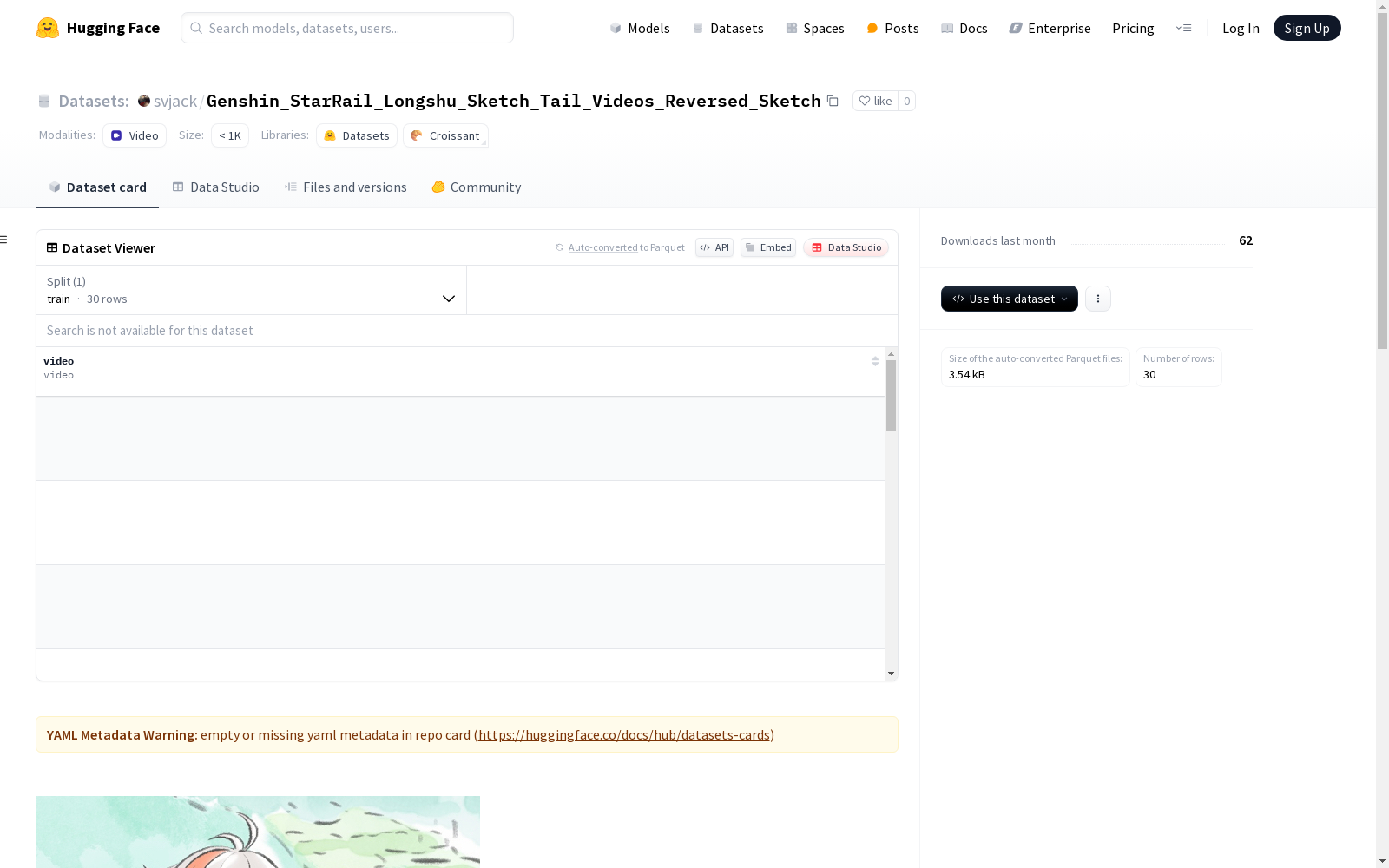Open the Files and versions tab
Screen dimensions: 1389x868
(x=346, y=187)
